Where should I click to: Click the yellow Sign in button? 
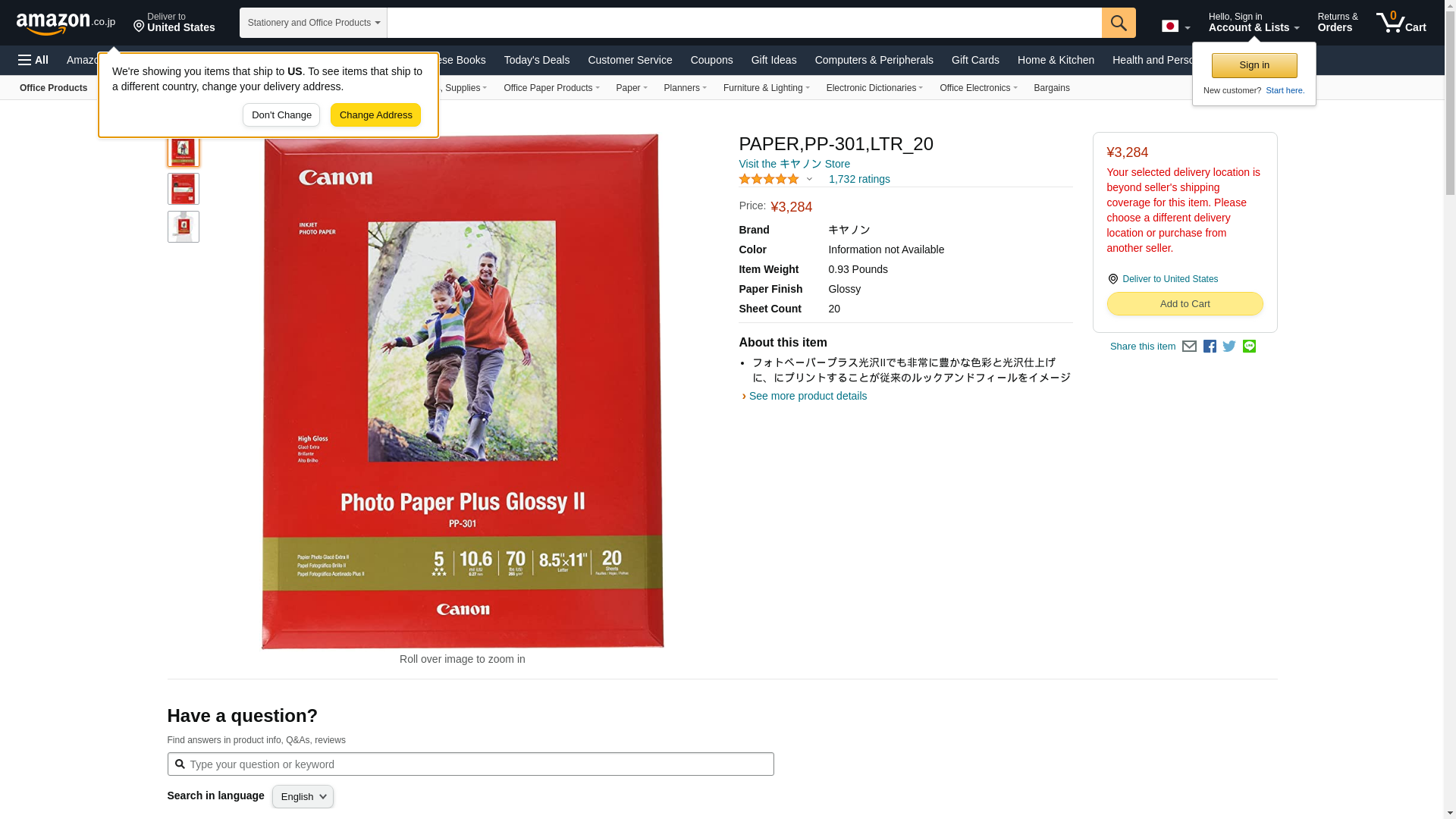pyautogui.click(x=1254, y=65)
